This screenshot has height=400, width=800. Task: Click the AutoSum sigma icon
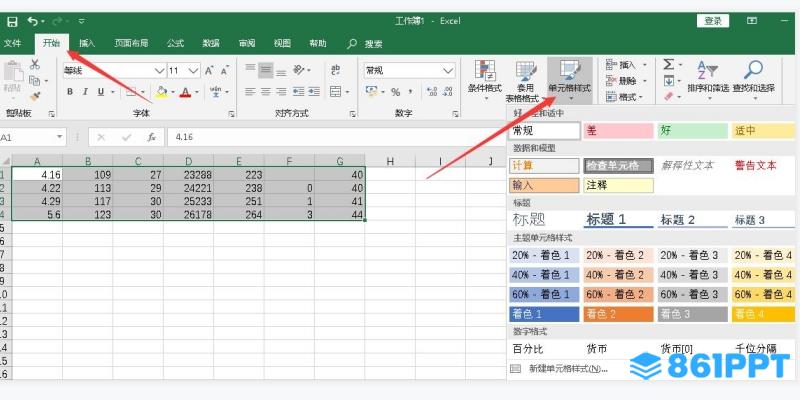point(668,65)
